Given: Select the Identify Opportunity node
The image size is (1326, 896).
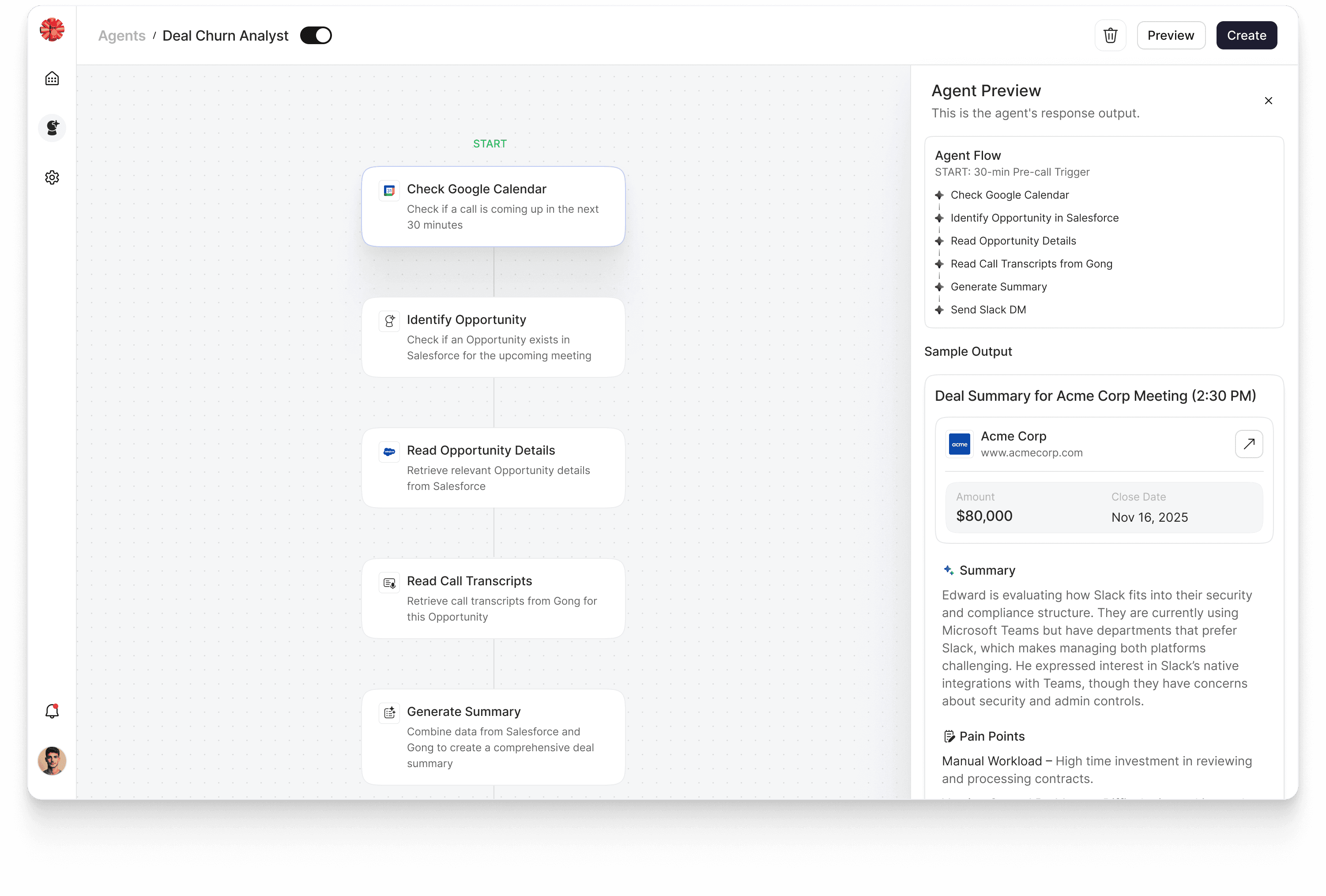Looking at the screenshot, I should pyautogui.click(x=493, y=337).
